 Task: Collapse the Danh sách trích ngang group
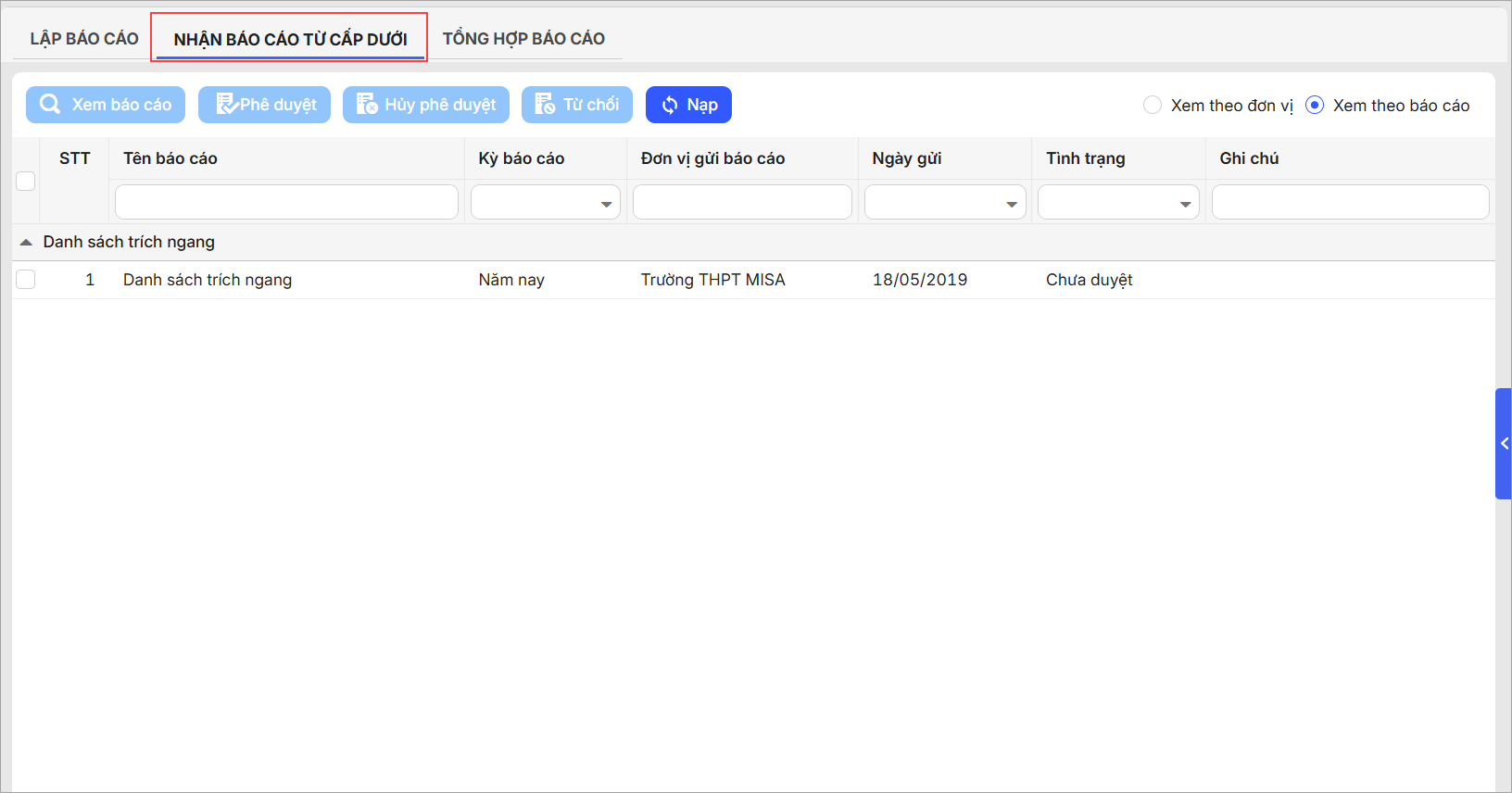coord(26,242)
